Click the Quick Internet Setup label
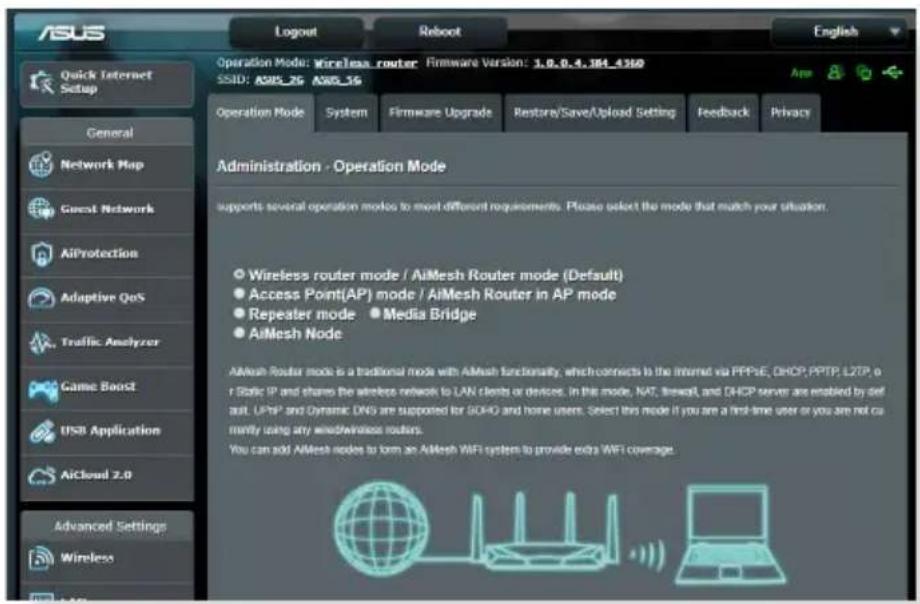The image size is (920, 604). pos(106,82)
